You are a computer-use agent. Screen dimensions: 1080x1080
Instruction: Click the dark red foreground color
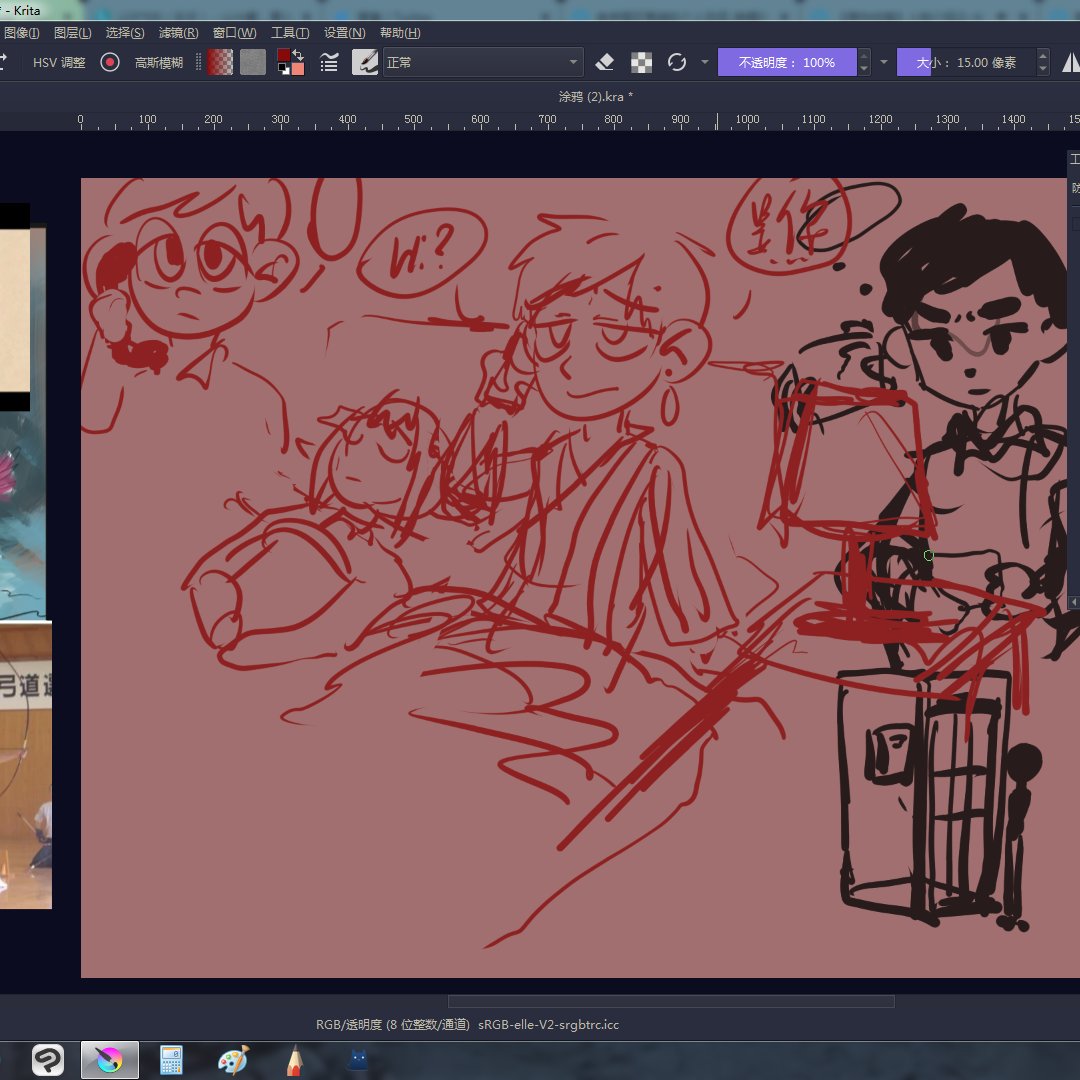[283, 55]
